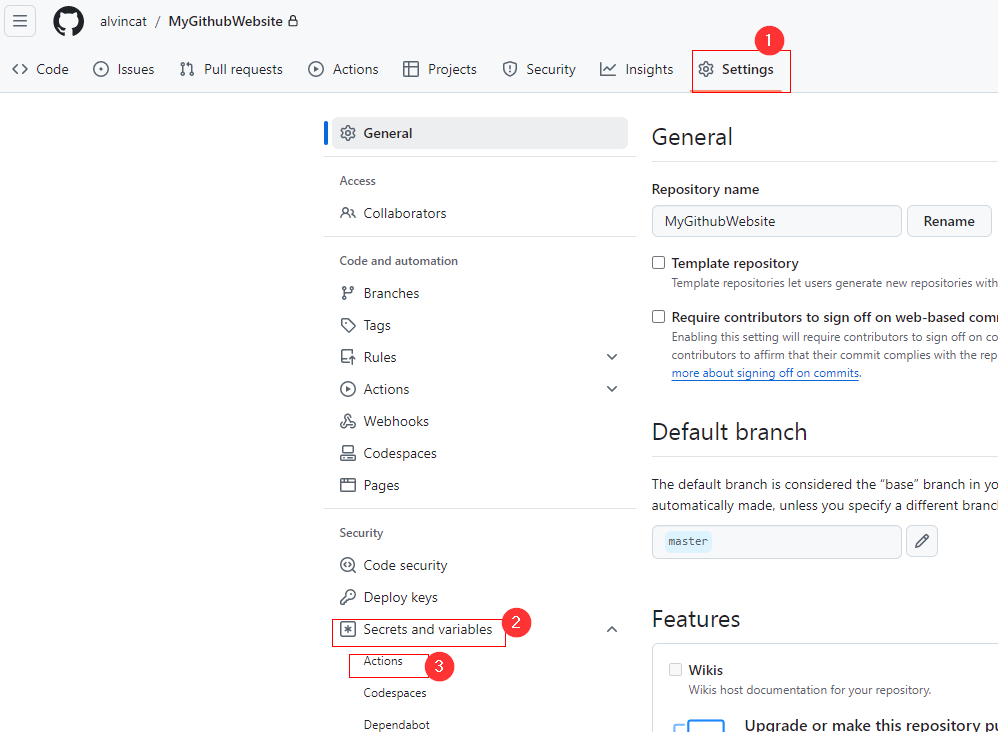The height and width of the screenshot is (732, 998).
Task: Click the Repository name text field
Action: (776, 221)
